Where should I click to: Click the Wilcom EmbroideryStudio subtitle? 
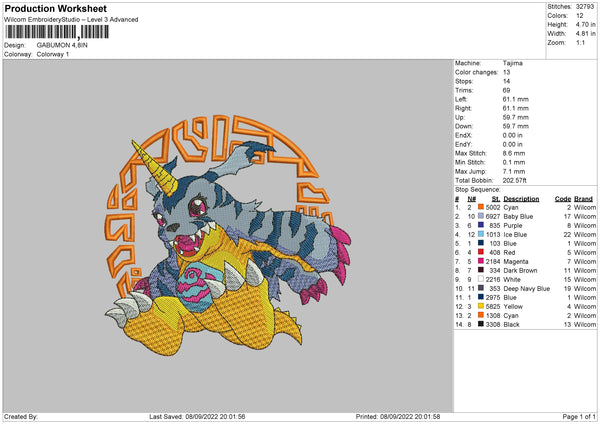[71, 19]
